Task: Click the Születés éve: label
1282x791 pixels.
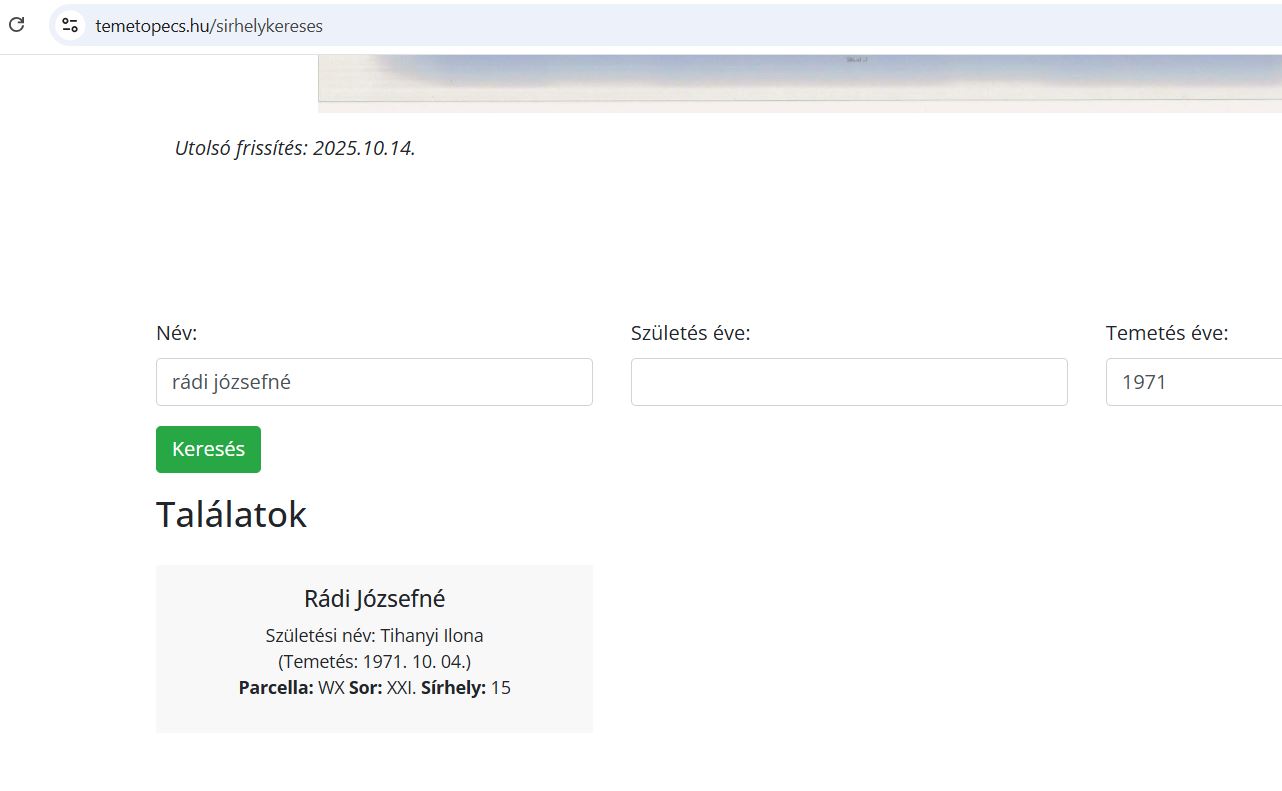Action: click(690, 333)
